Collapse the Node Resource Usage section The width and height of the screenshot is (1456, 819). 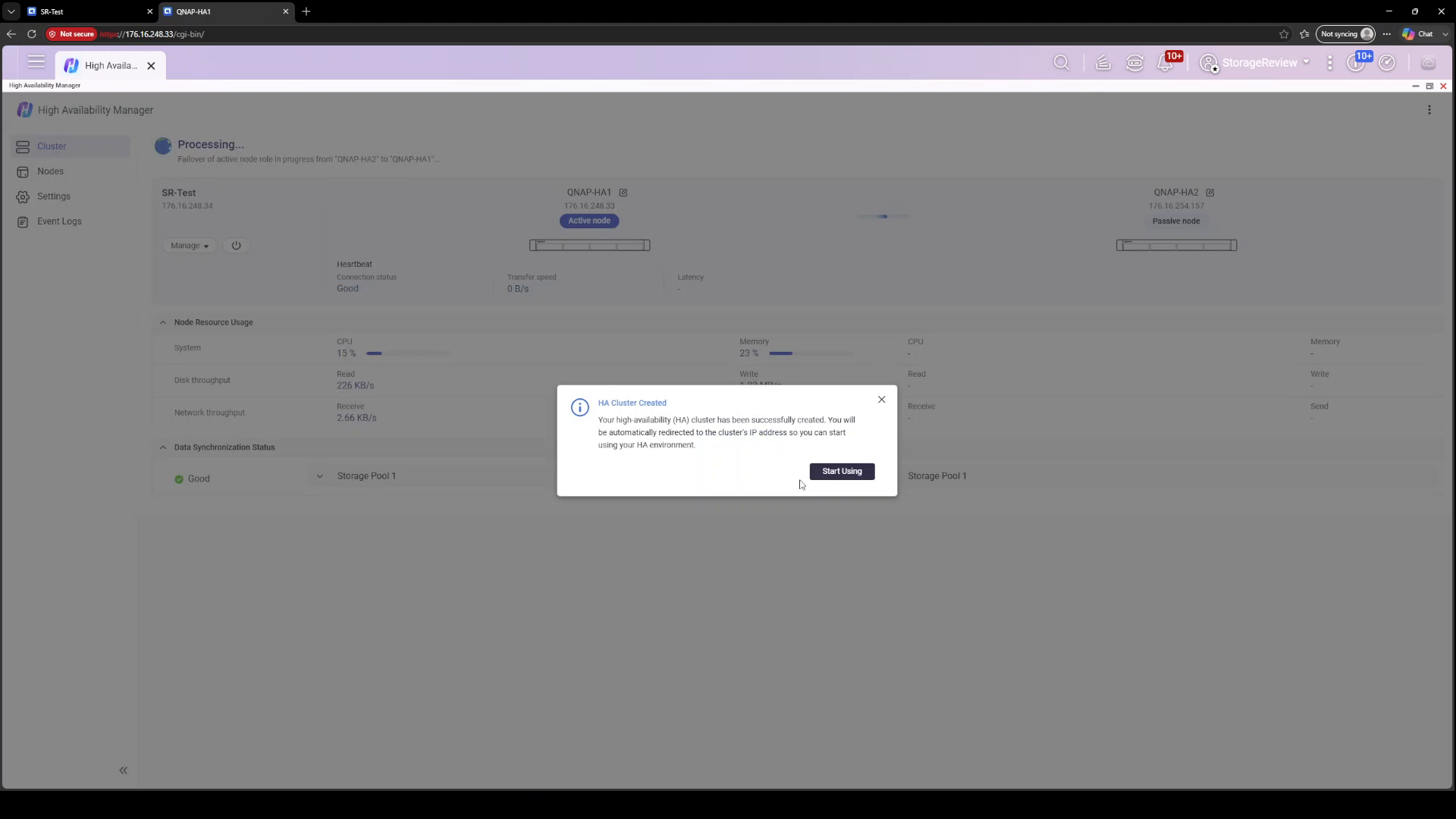162,322
